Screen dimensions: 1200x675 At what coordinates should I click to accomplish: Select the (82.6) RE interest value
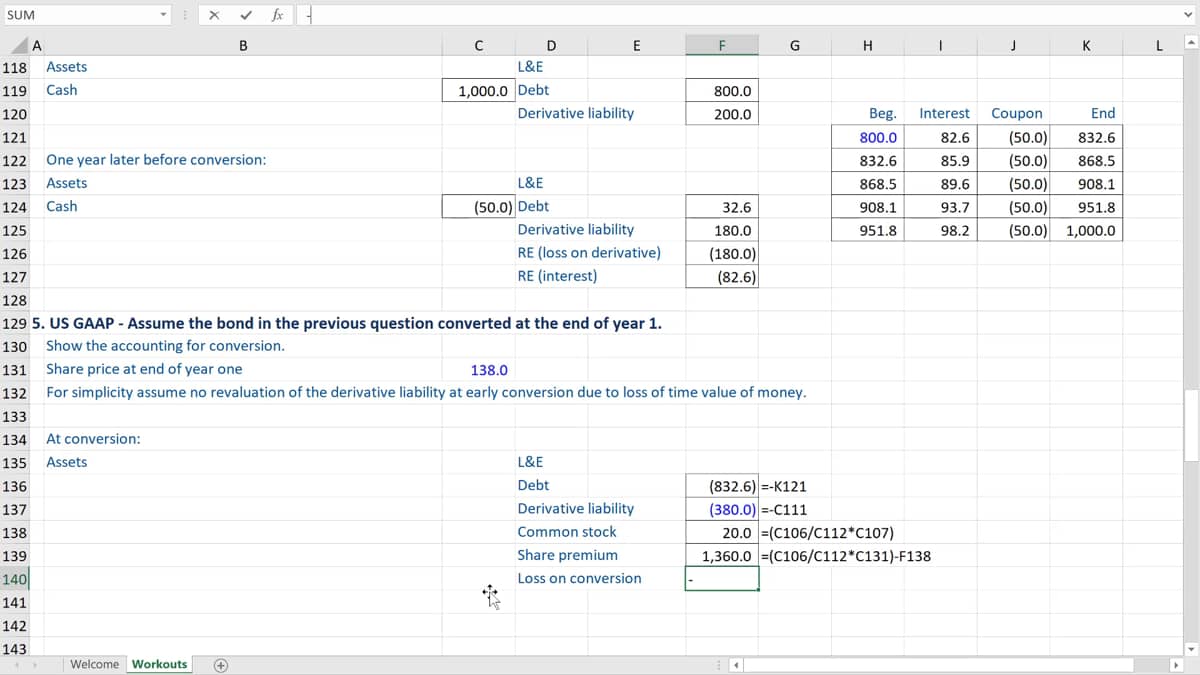(x=722, y=277)
